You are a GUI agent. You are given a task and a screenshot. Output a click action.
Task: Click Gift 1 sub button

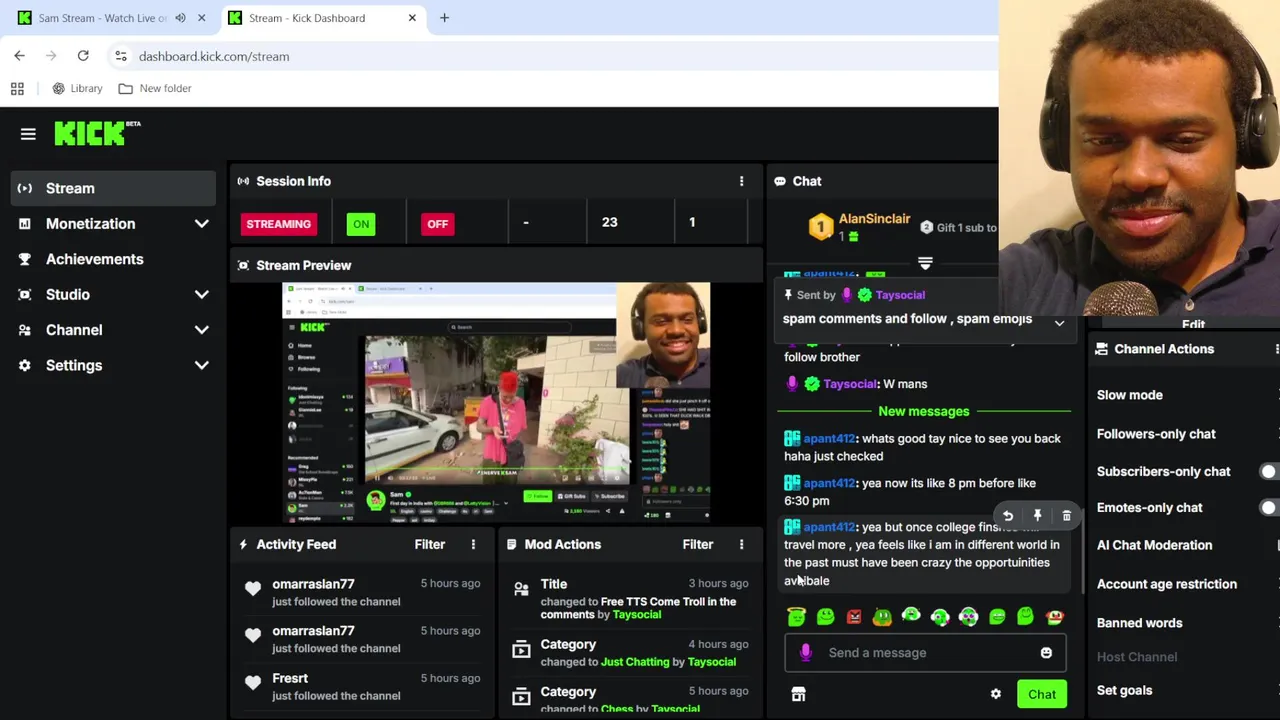click(x=958, y=227)
